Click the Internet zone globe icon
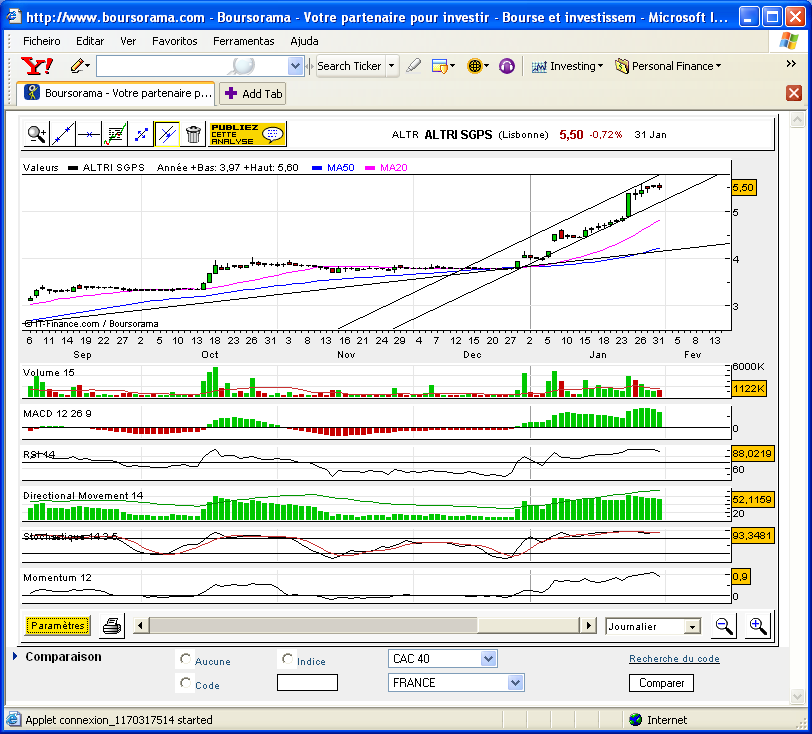812x734 pixels. point(635,719)
